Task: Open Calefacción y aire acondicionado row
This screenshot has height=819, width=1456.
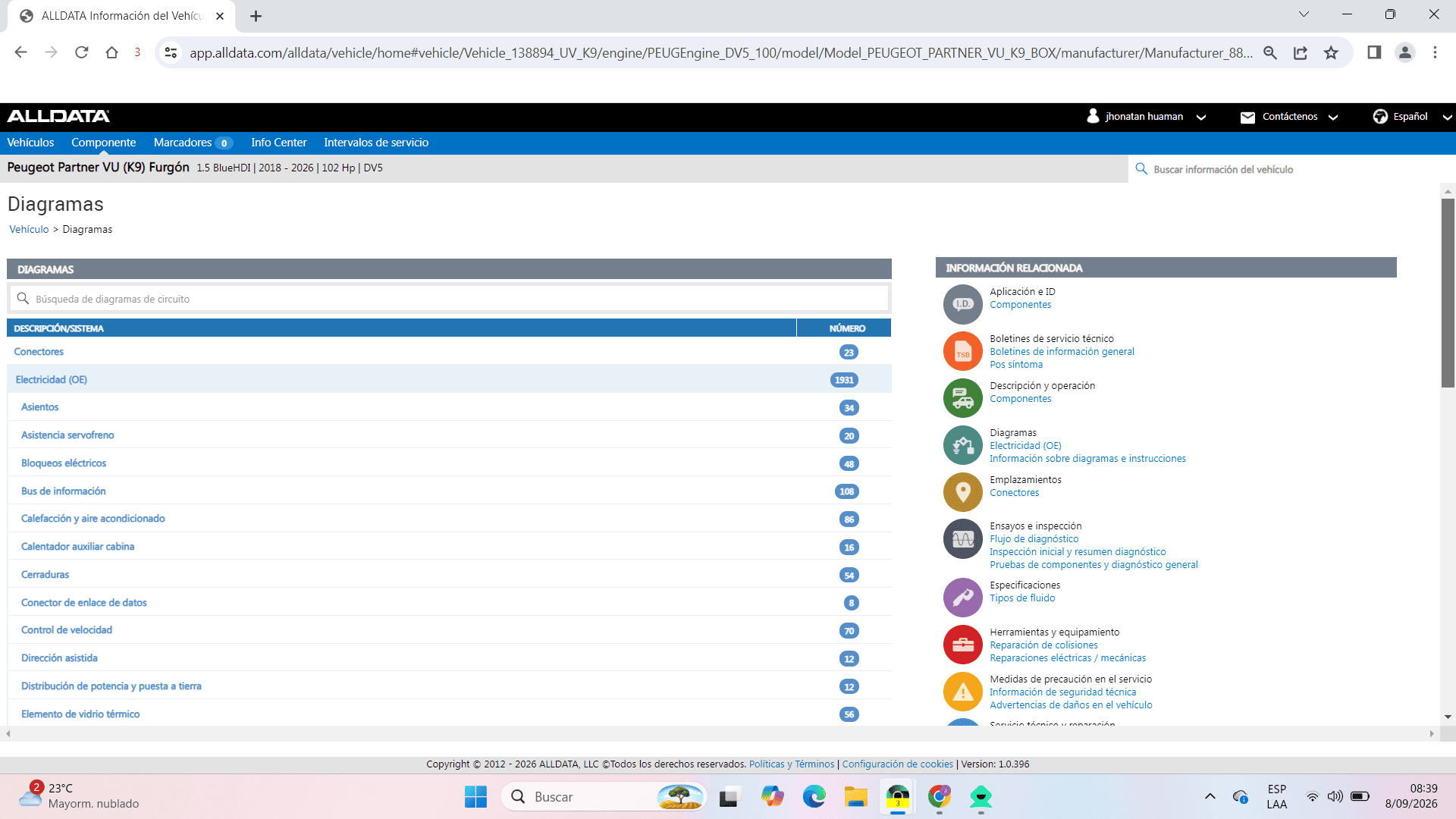Action: click(x=449, y=519)
